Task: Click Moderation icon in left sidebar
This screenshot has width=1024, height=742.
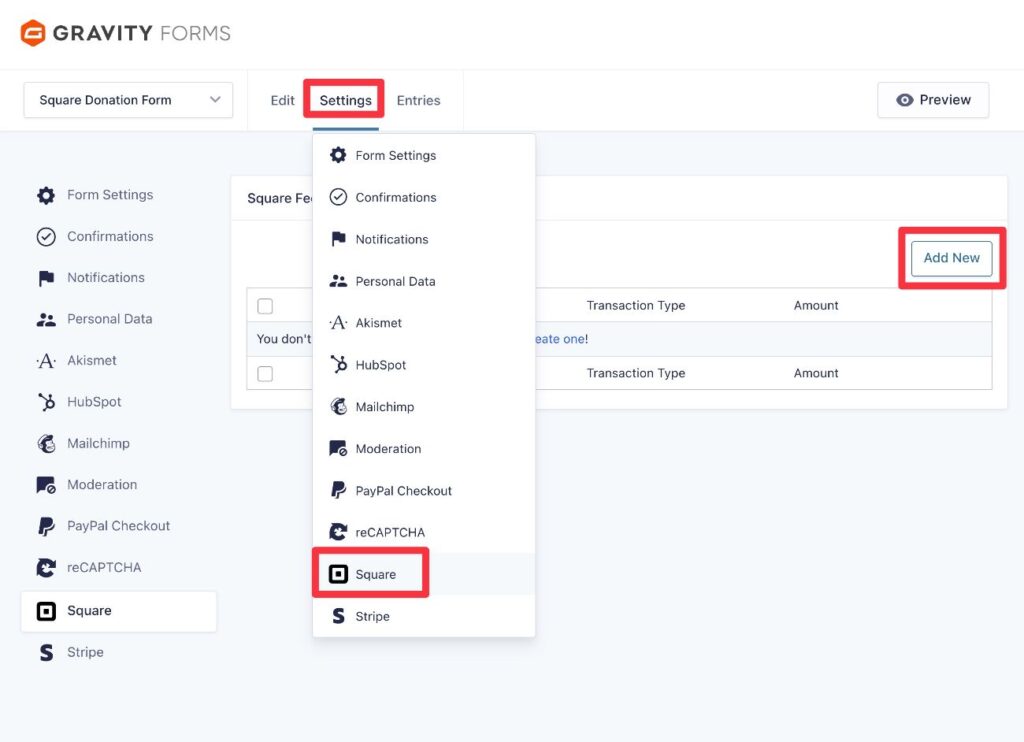Action: tap(46, 485)
